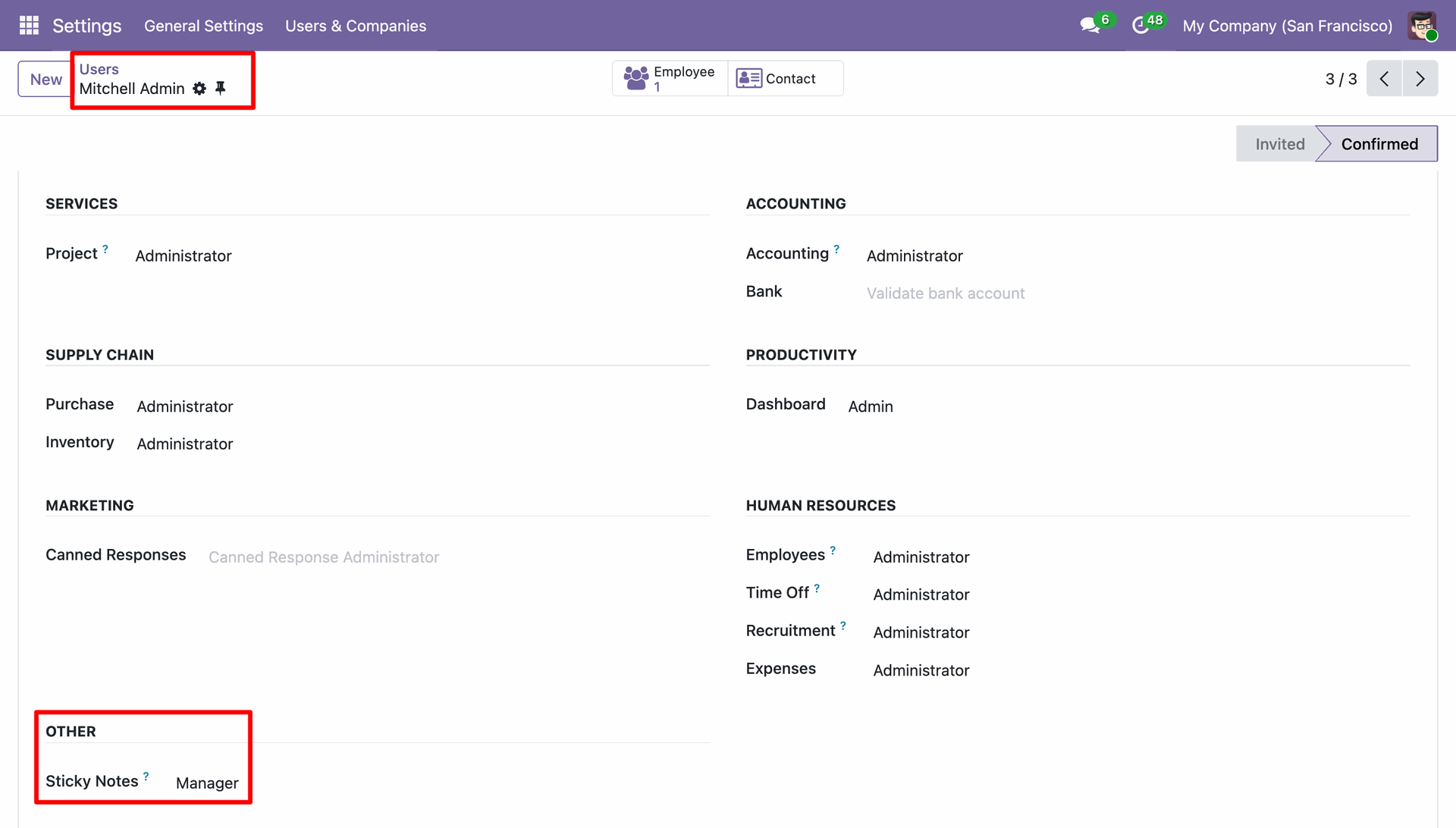Go to previous record with left chevron
Viewport: 1456px width, 828px height.
pos(1384,79)
